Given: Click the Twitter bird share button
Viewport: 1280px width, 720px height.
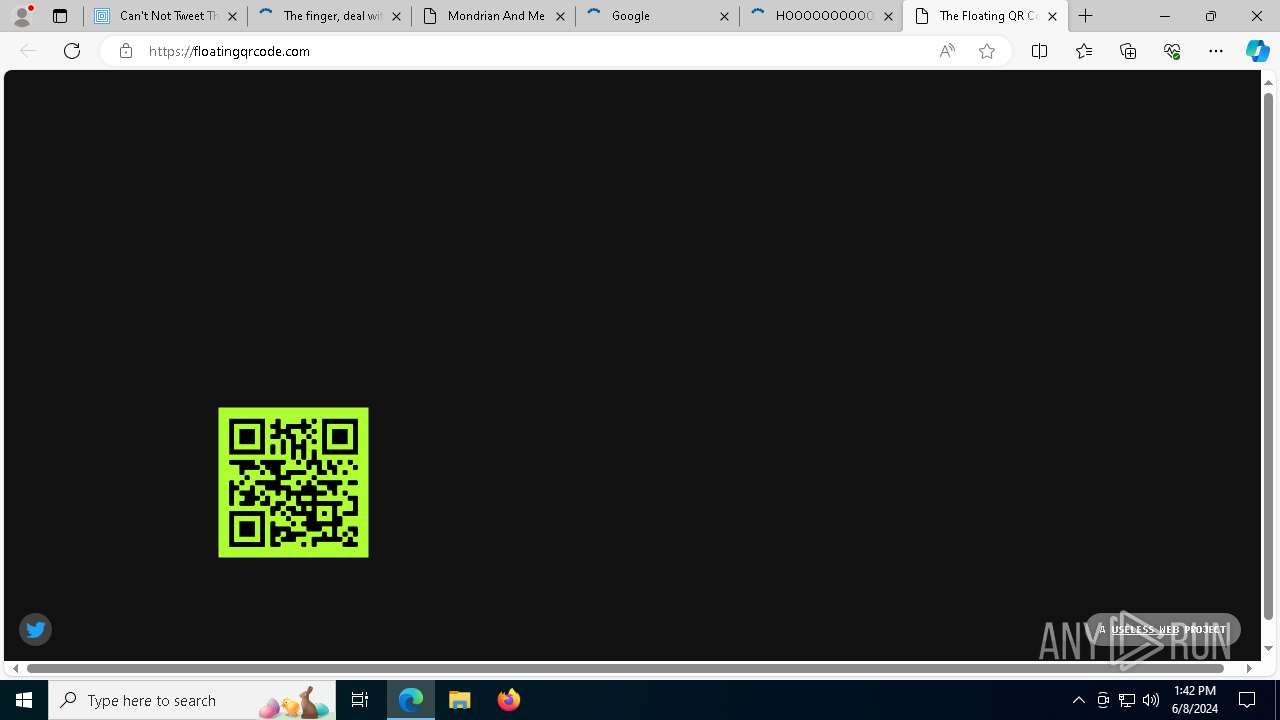Looking at the screenshot, I should (35, 629).
